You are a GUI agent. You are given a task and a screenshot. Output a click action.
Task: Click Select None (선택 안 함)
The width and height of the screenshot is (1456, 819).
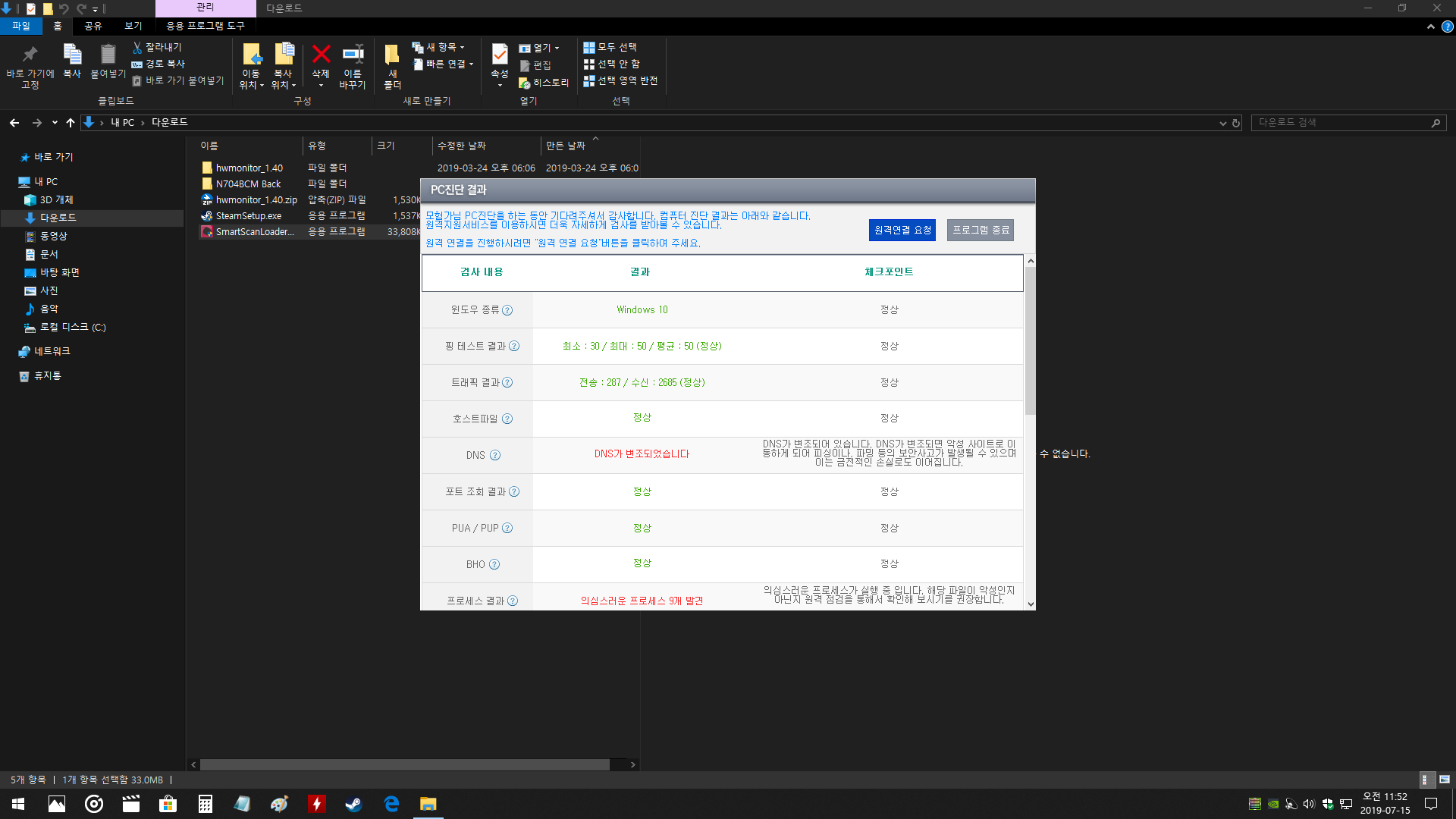pos(612,64)
